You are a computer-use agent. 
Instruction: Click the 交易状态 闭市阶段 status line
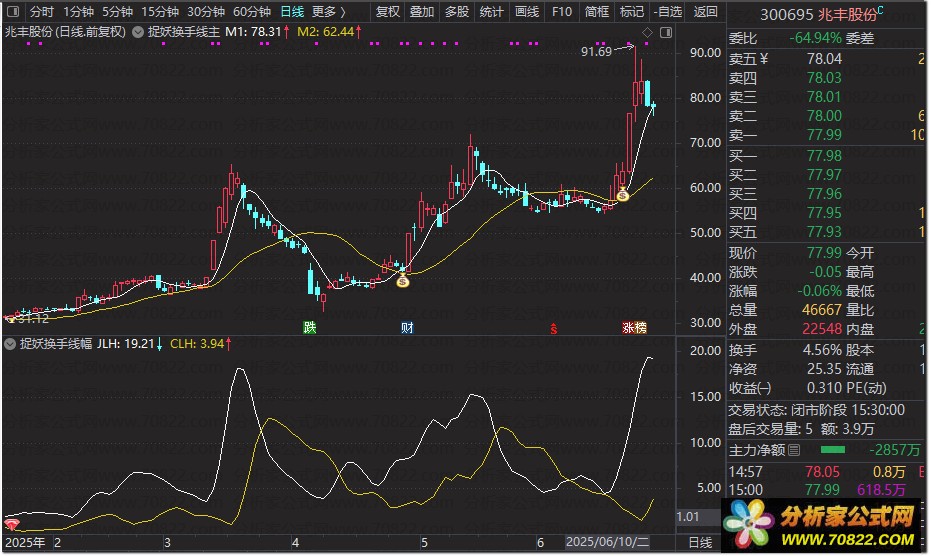coord(816,410)
